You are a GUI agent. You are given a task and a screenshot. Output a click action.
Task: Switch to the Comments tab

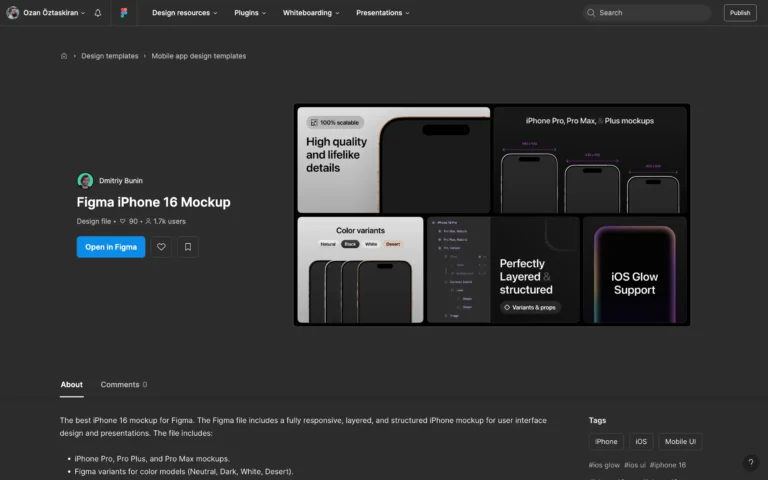123,384
